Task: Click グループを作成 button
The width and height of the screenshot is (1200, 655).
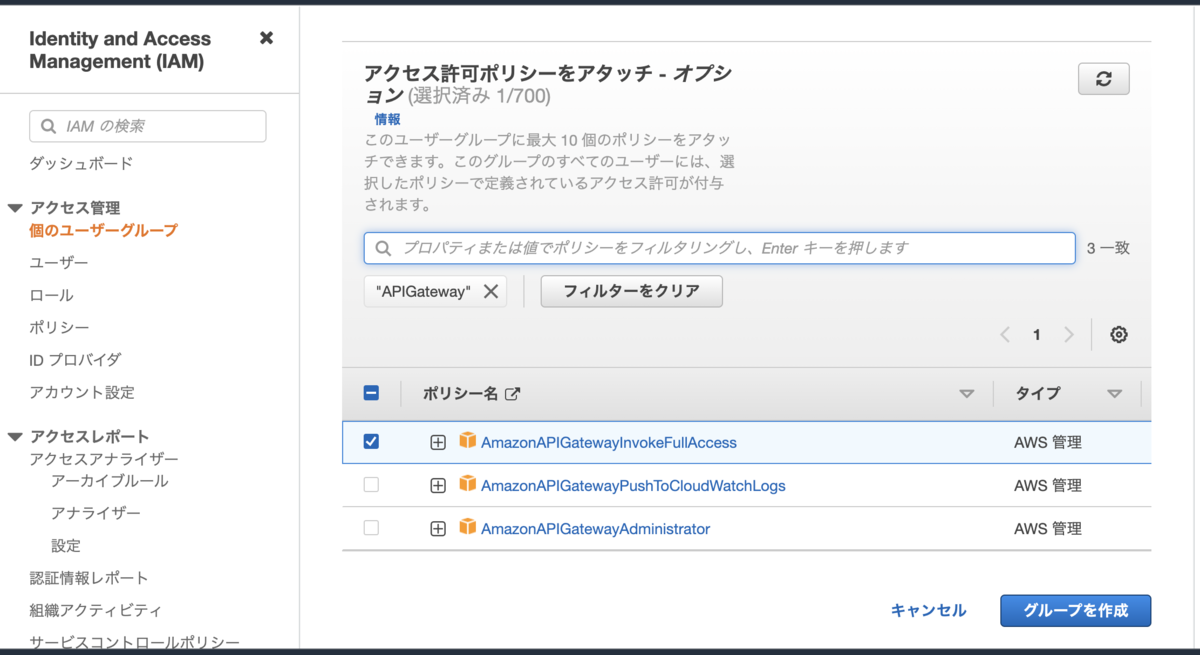Action: point(1075,610)
